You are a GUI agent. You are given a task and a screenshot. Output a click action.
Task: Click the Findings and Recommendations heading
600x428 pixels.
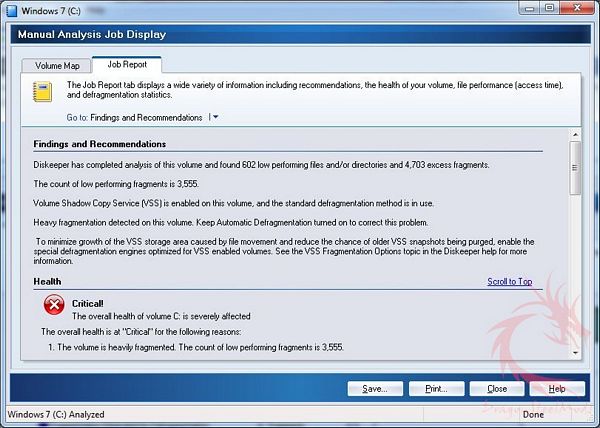click(99, 144)
